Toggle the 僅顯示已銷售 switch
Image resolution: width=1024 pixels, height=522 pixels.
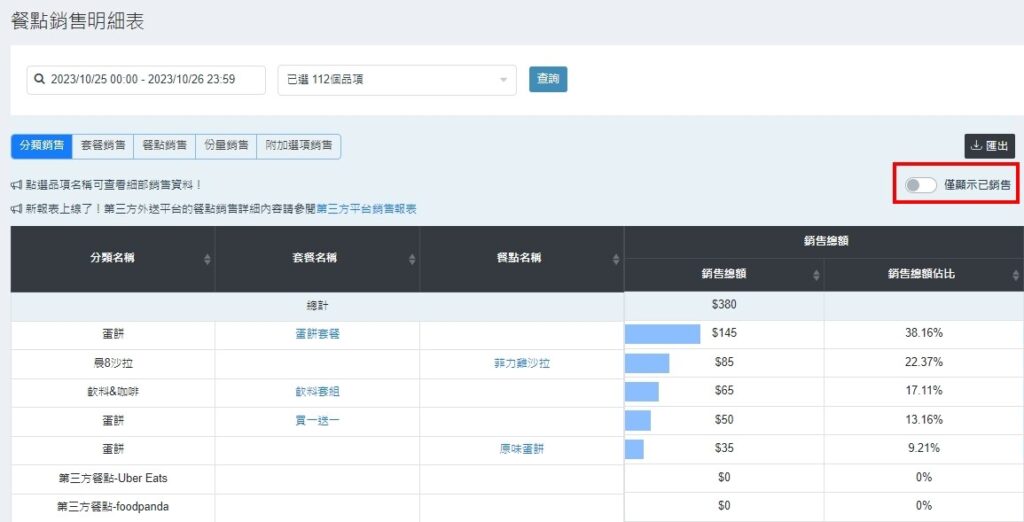[920, 185]
